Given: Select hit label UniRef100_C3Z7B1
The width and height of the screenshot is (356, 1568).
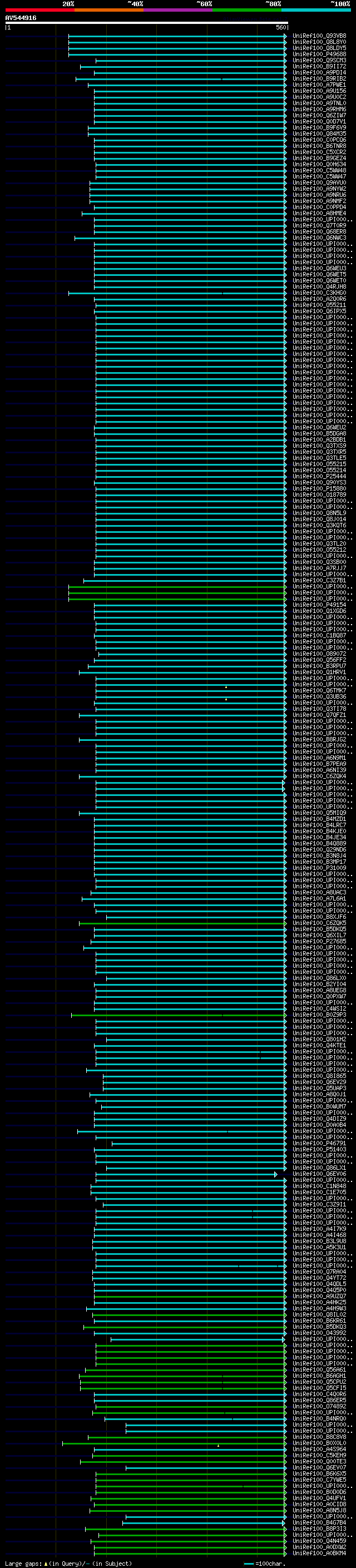Looking at the screenshot, I should (x=319, y=580).
